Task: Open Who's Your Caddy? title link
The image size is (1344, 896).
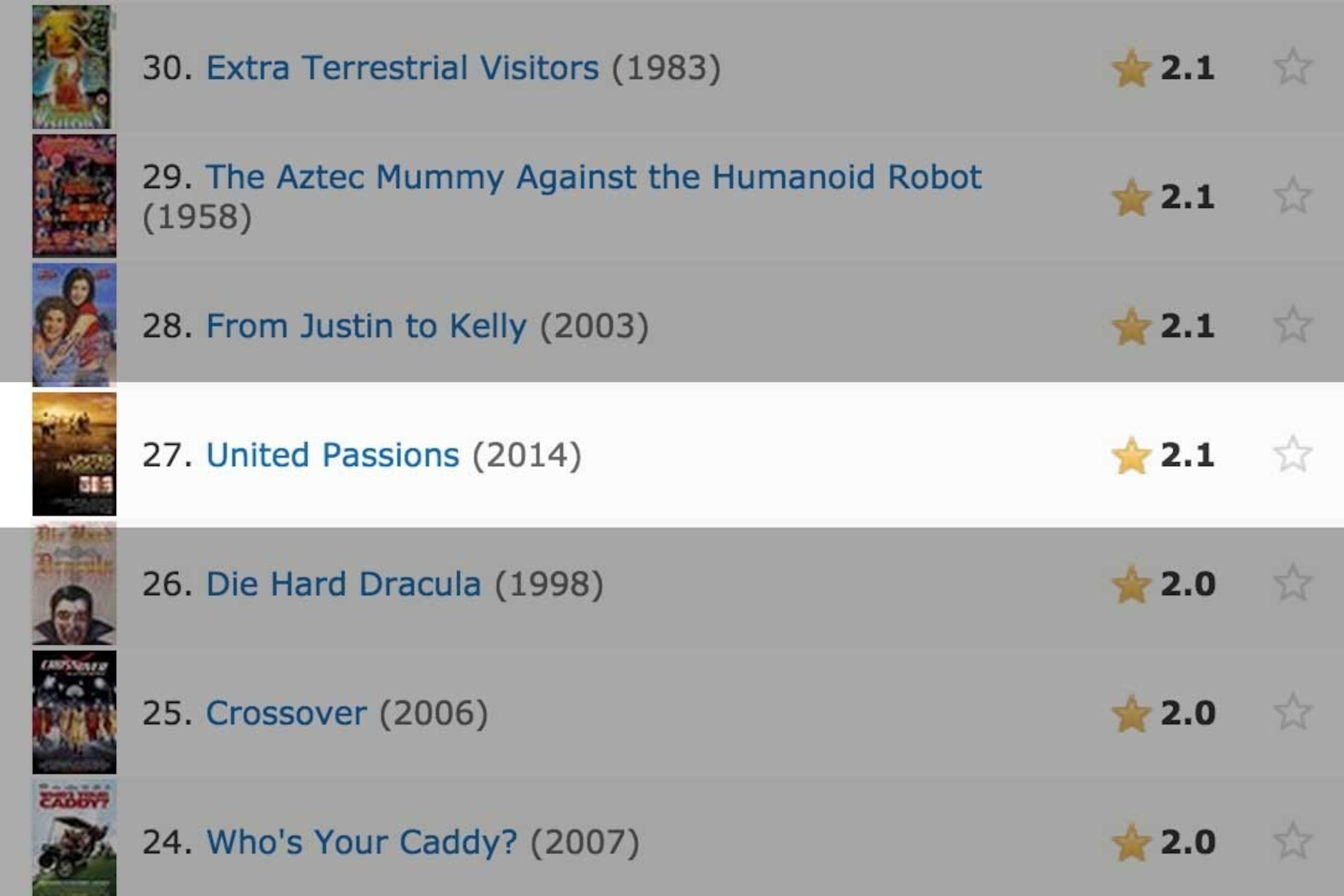Action: (x=362, y=842)
